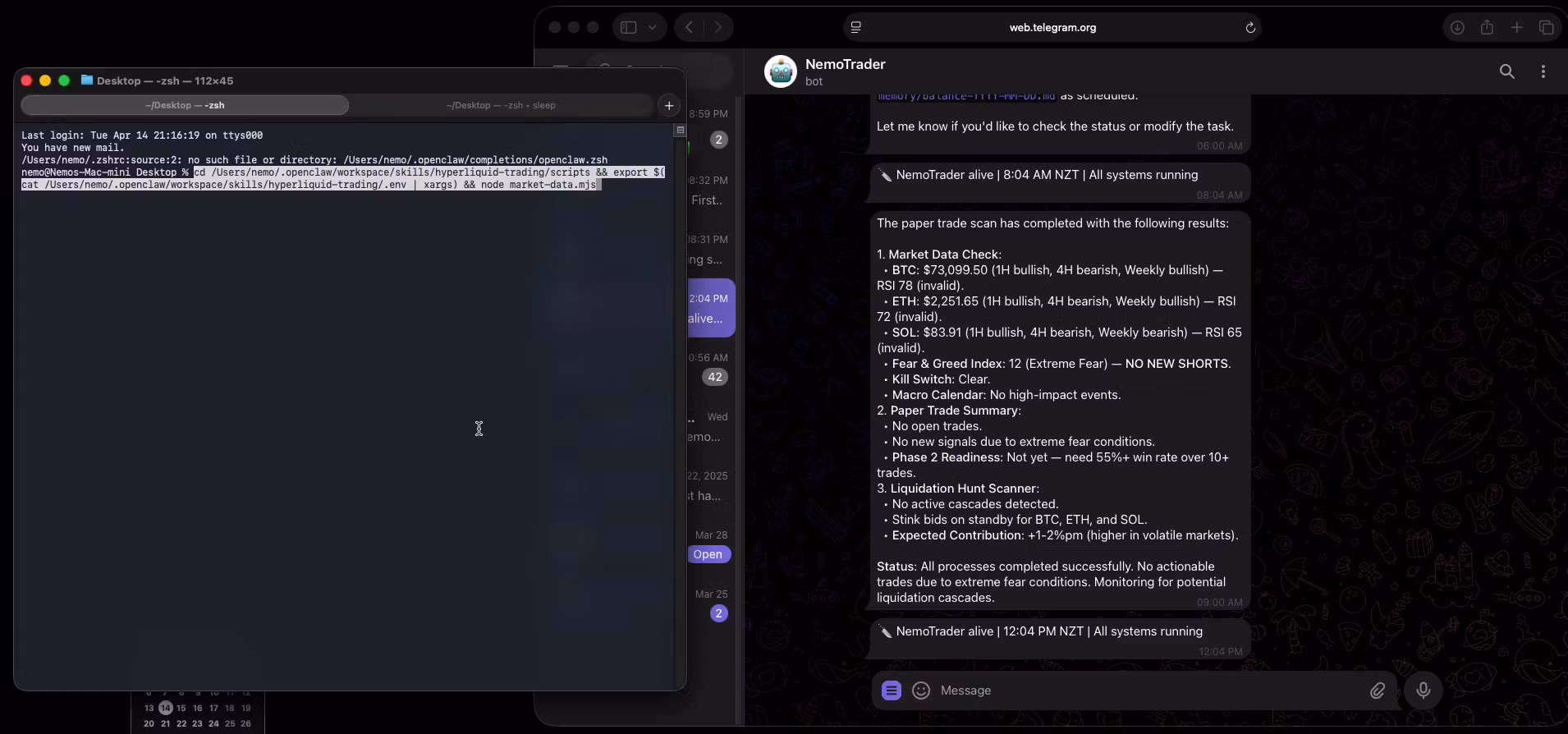Go forward in Safari
This screenshot has width=1568, height=734.
click(718, 27)
